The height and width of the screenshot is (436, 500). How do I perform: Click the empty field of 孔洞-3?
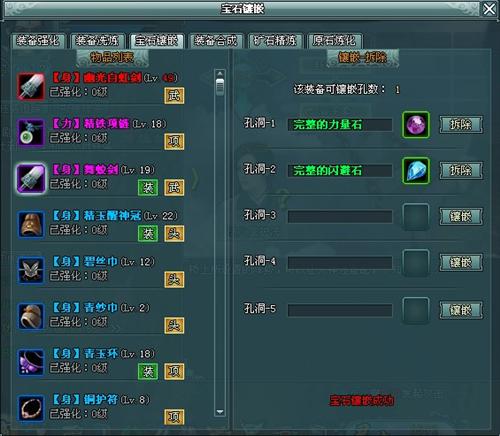click(340, 217)
